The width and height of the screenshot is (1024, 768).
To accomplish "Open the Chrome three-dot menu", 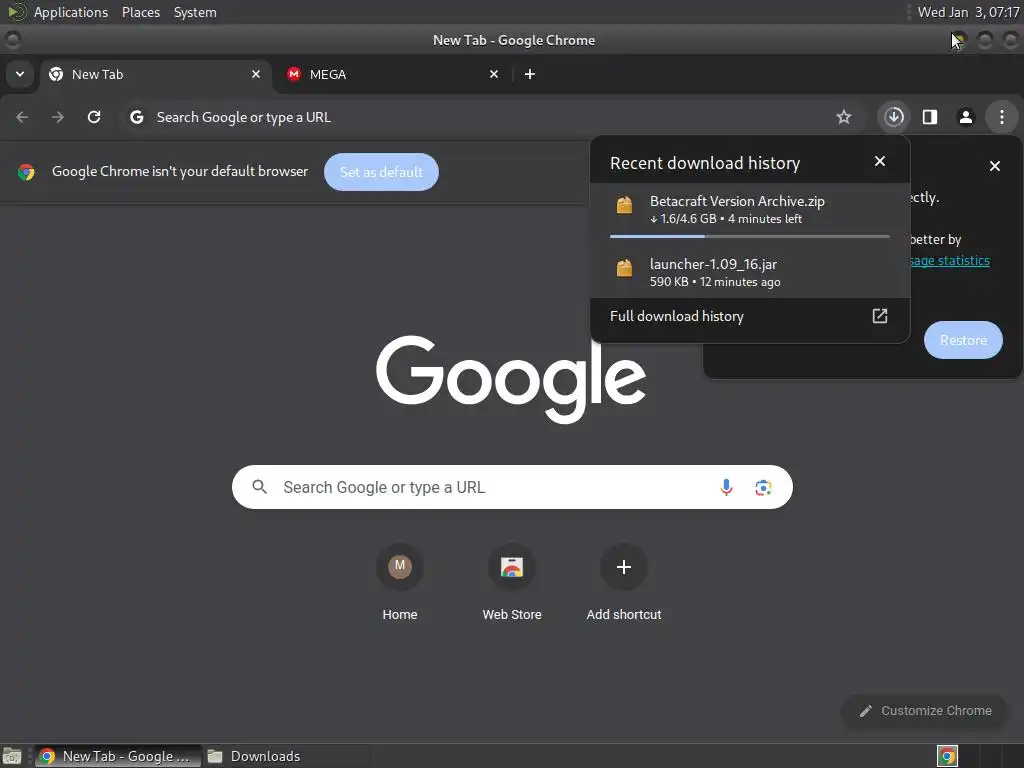I will [x=1001, y=117].
